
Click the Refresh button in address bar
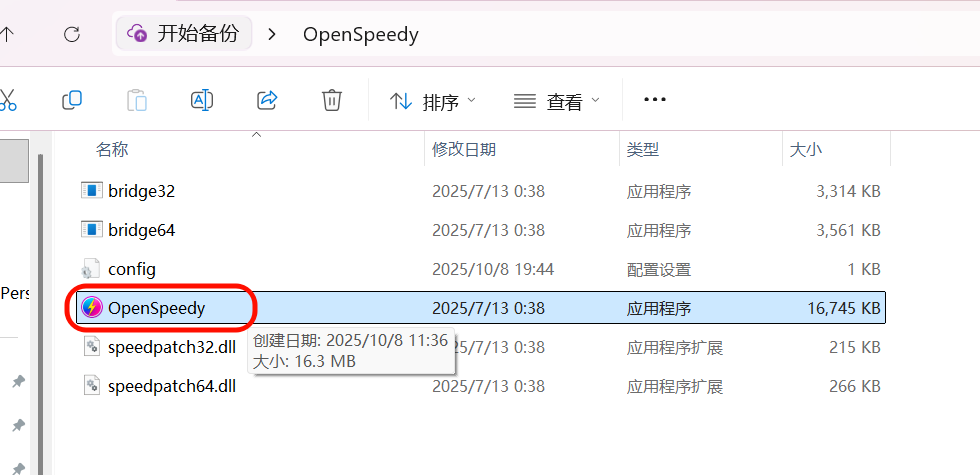pos(72,34)
